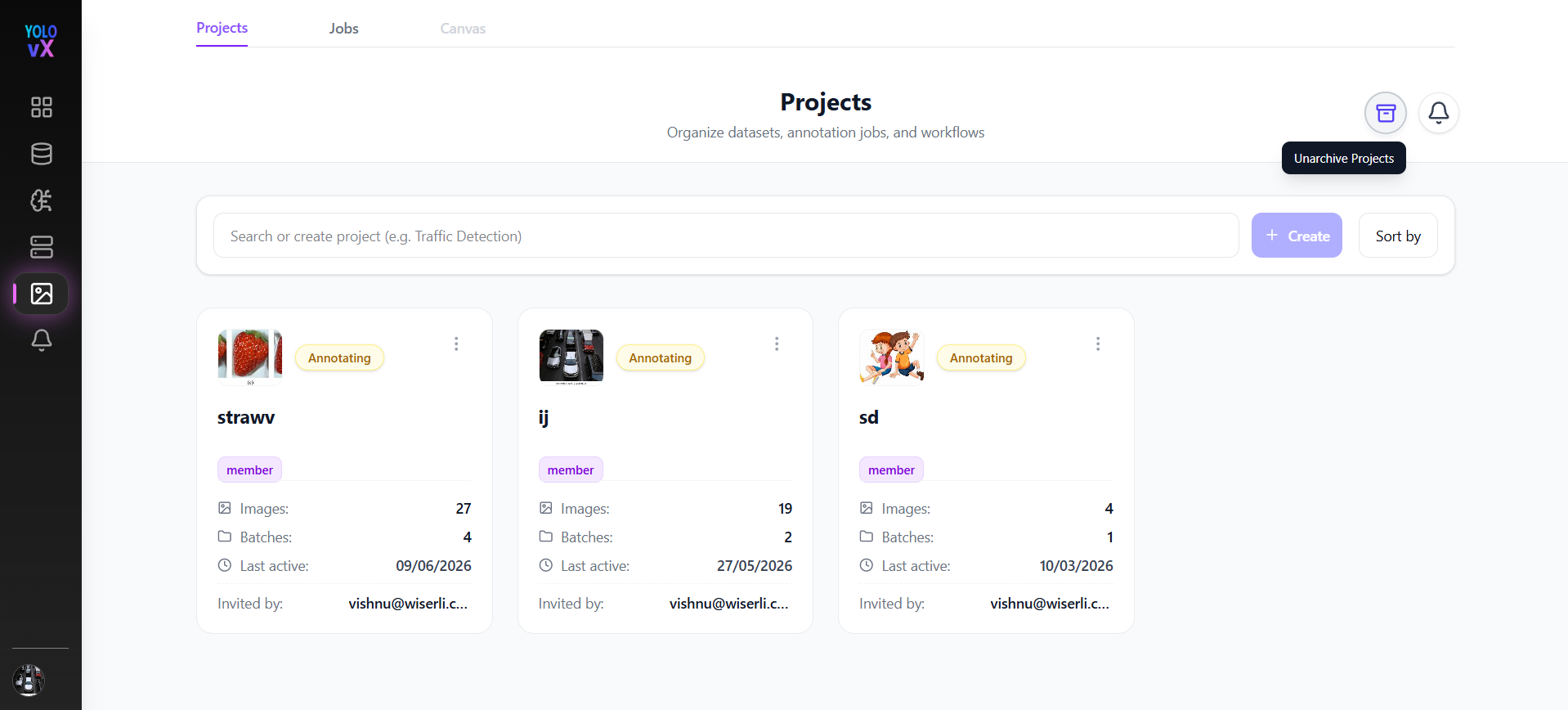1568x710 pixels.
Task: Click Annotating badge on ij card
Action: coord(661,358)
